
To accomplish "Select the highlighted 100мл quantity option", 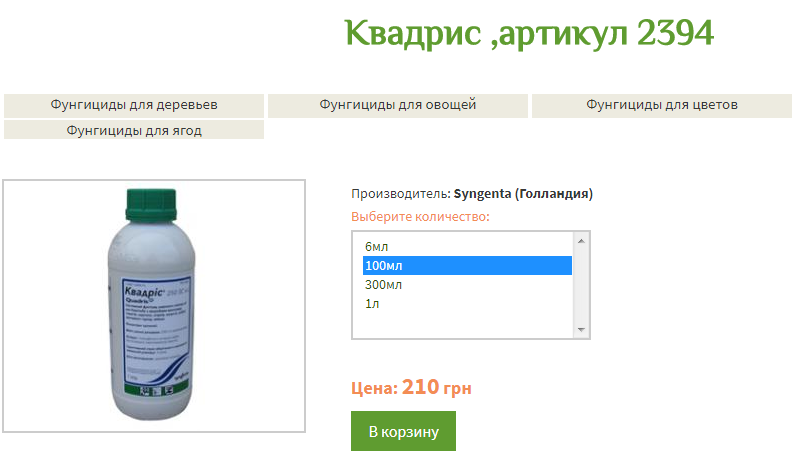I will 467,266.
